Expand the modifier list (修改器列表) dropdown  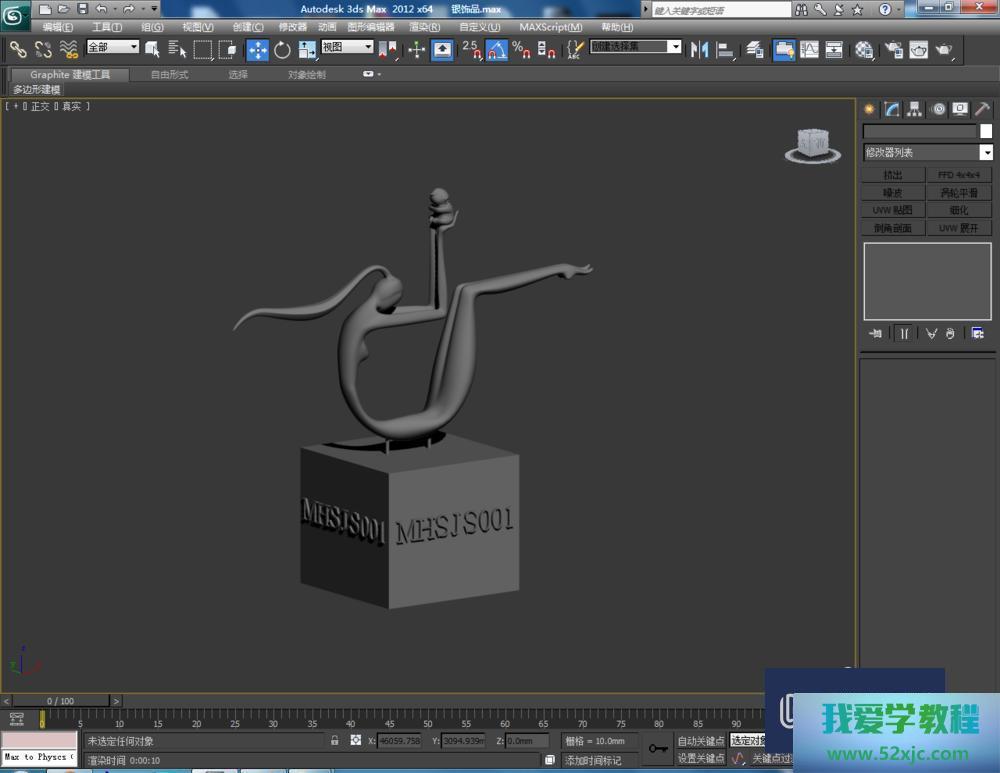[986, 153]
